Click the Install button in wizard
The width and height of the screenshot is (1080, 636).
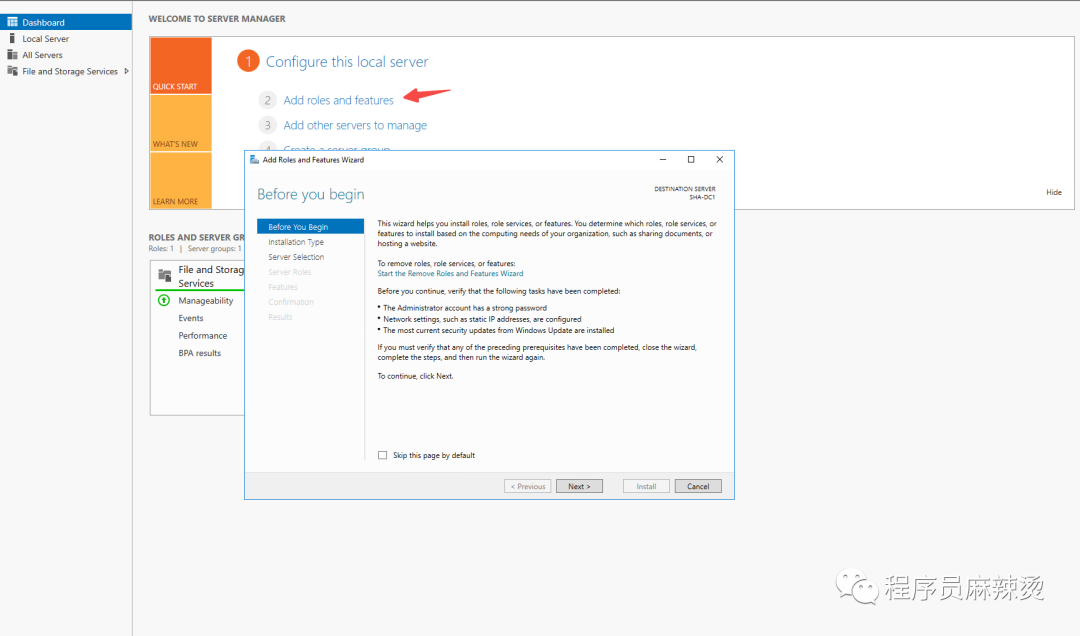(x=646, y=486)
